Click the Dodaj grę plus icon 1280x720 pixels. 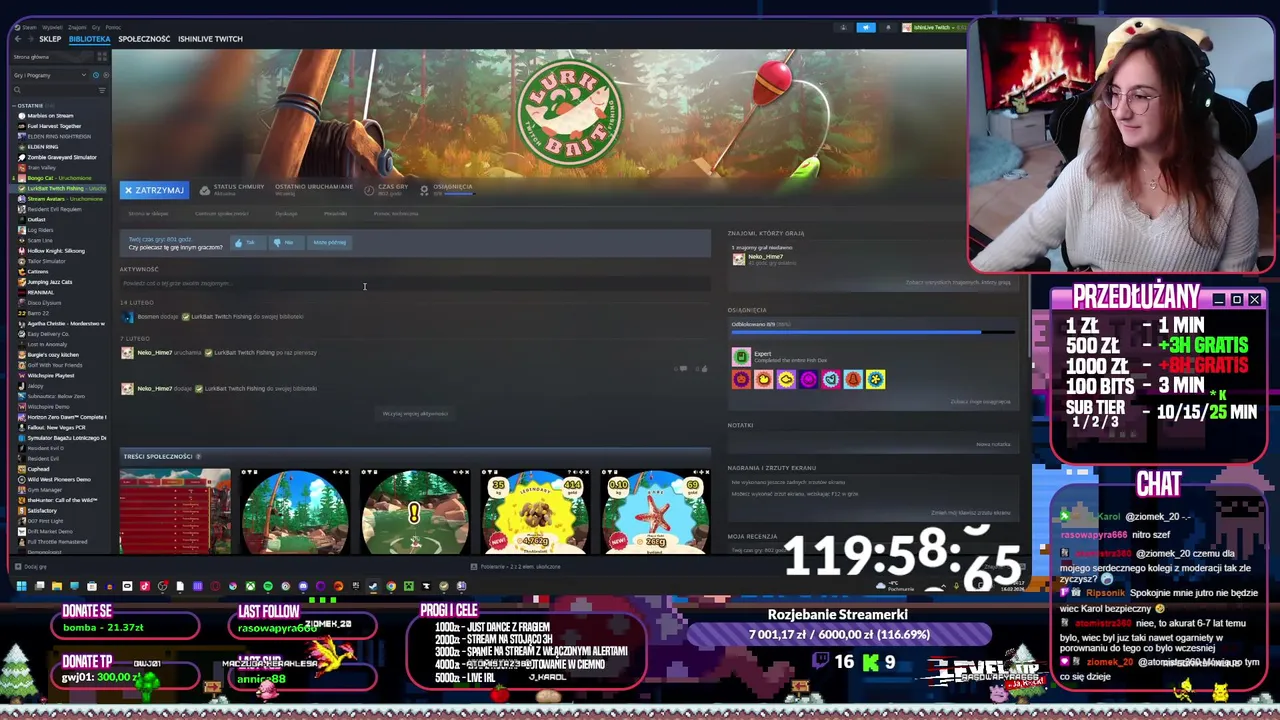tap(17, 567)
